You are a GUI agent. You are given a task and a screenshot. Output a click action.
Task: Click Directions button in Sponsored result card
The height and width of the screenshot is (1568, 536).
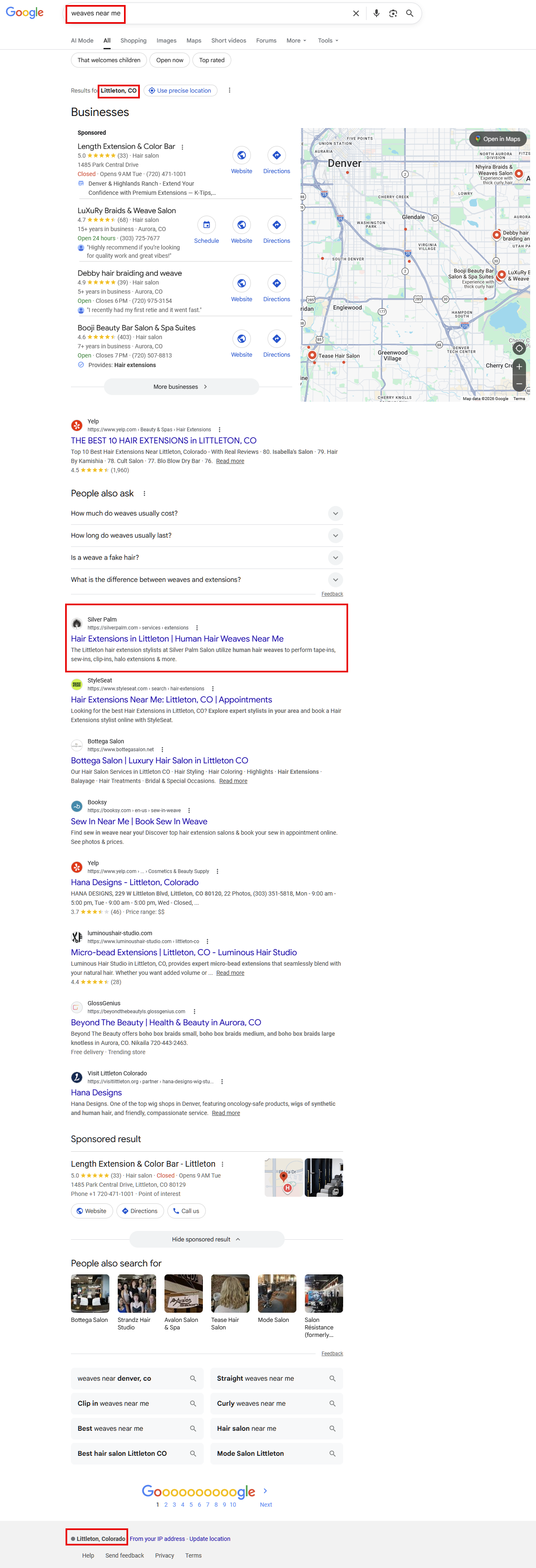140,1211
